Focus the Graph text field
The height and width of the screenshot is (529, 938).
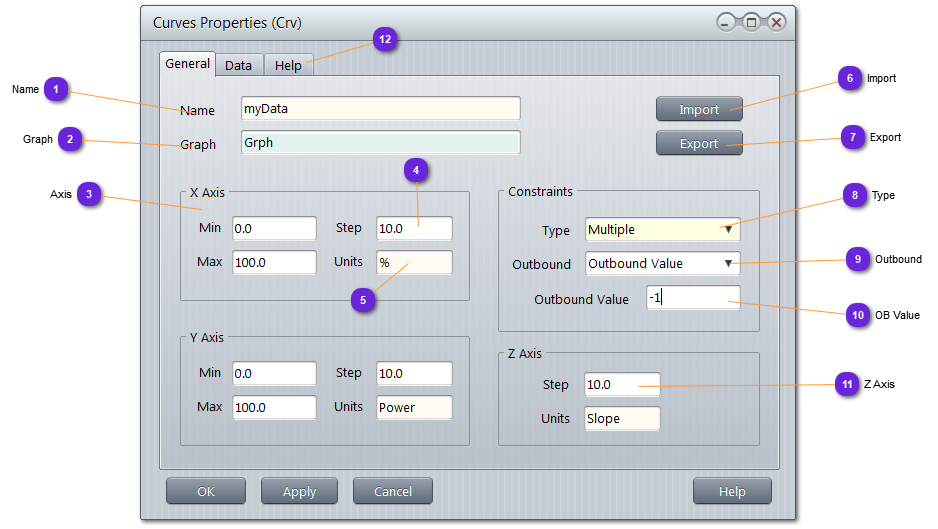[380, 143]
